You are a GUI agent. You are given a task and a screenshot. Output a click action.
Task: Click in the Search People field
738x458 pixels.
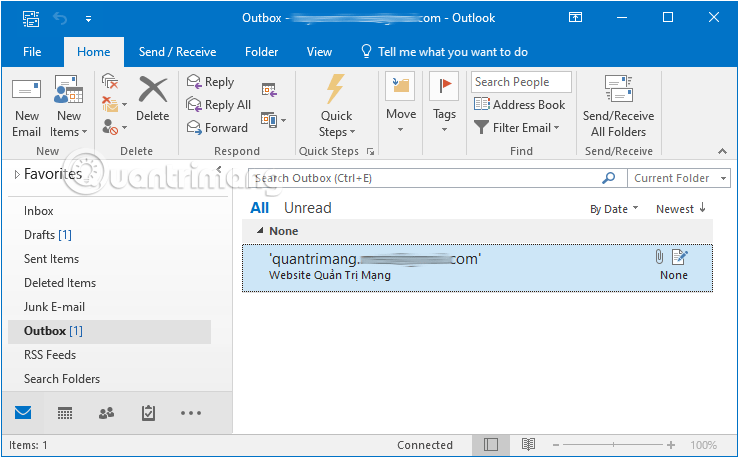[x=521, y=82]
